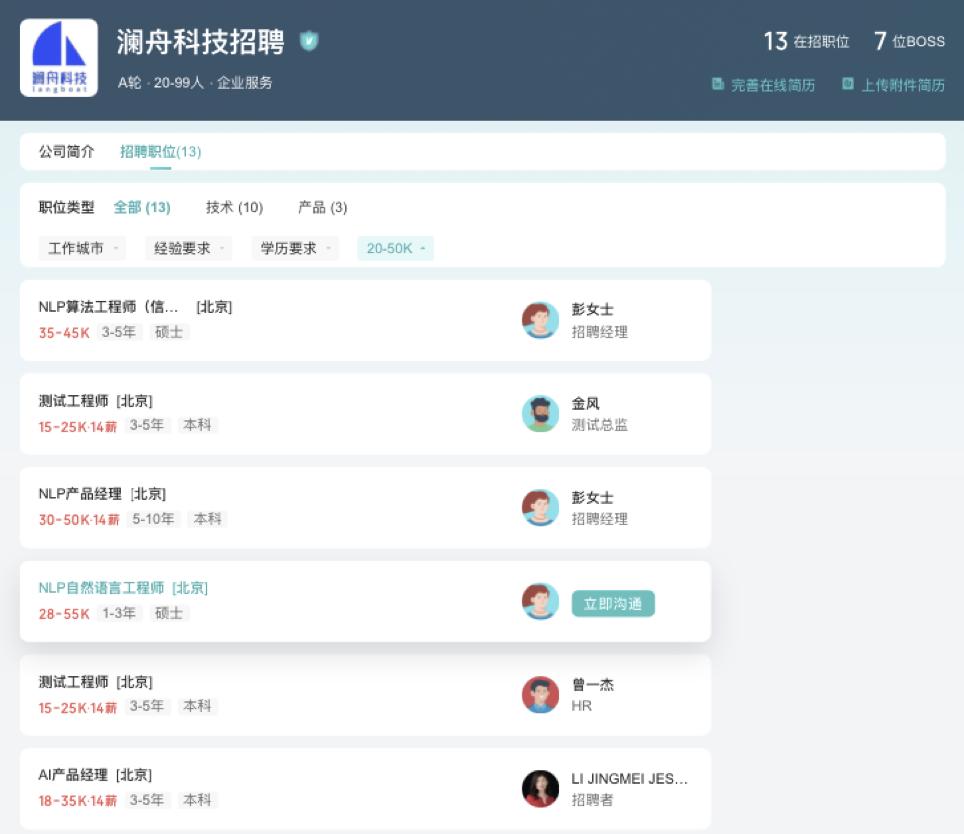Screen dimensions: 964x834
Task: Open 学历要求 dropdown
Action: pyautogui.click(x=295, y=248)
